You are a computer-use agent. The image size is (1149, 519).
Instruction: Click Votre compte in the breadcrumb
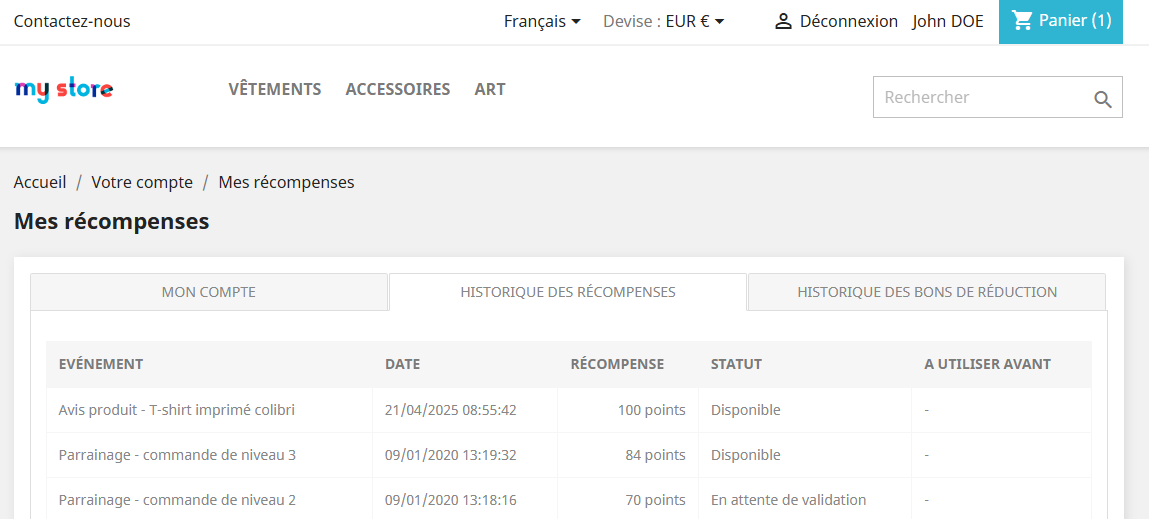coord(142,182)
